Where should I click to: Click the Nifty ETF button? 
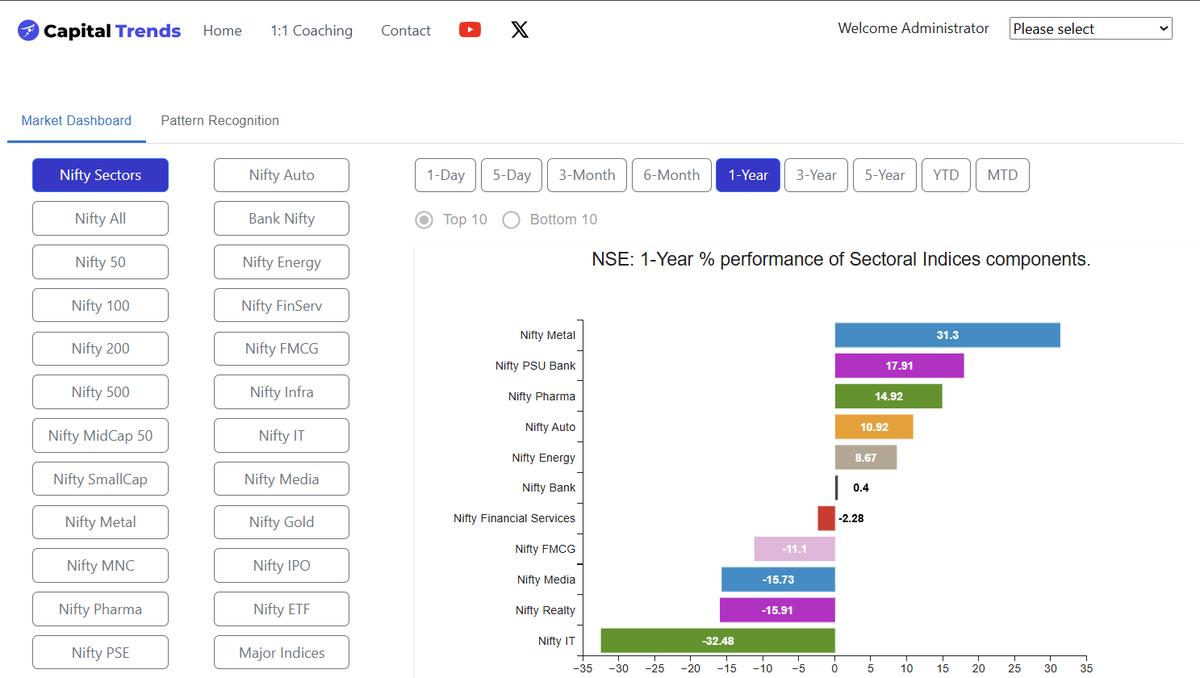coord(282,609)
